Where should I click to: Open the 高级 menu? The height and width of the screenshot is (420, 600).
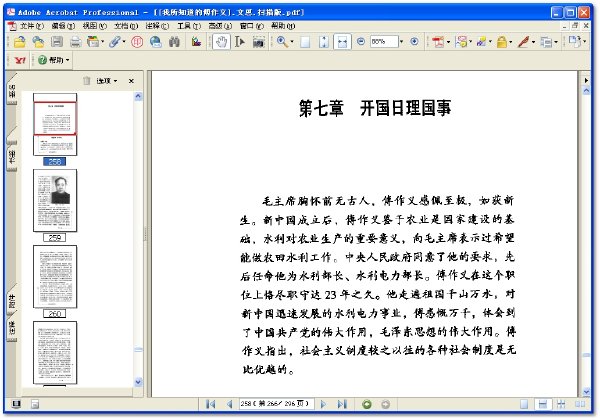tap(220, 26)
